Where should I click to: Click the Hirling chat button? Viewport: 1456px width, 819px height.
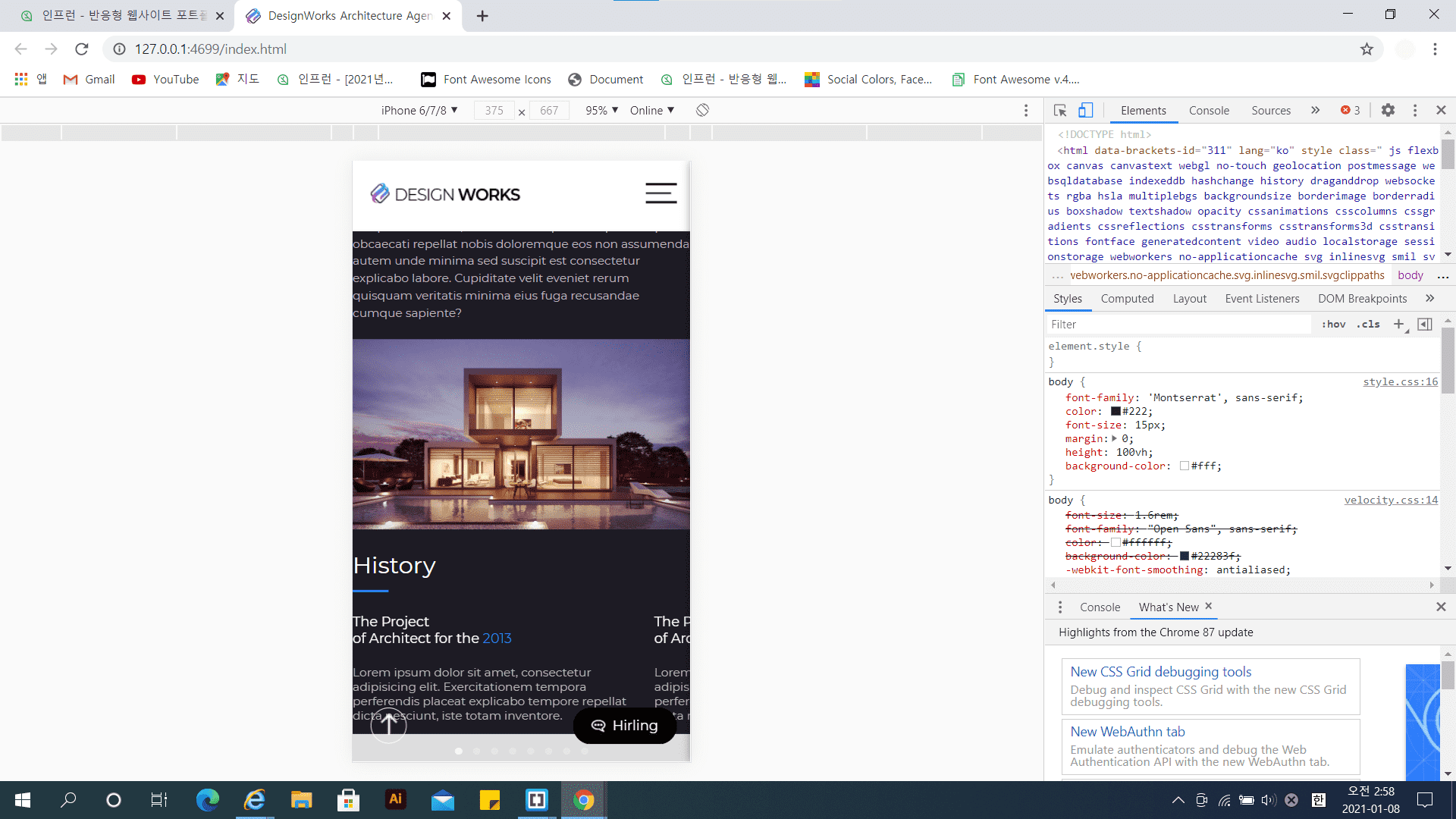(624, 726)
